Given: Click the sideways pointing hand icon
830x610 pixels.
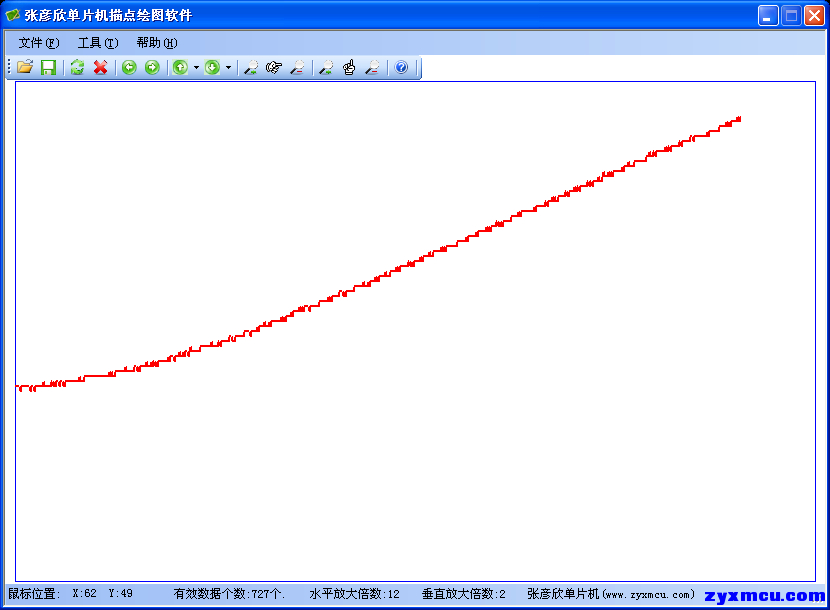Looking at the screenshot, I should pyautogui.click(x=274, y=67).
